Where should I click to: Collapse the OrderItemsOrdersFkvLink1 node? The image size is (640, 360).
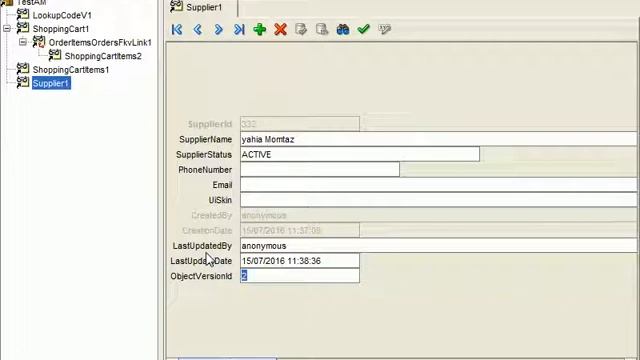pos(23,42)
